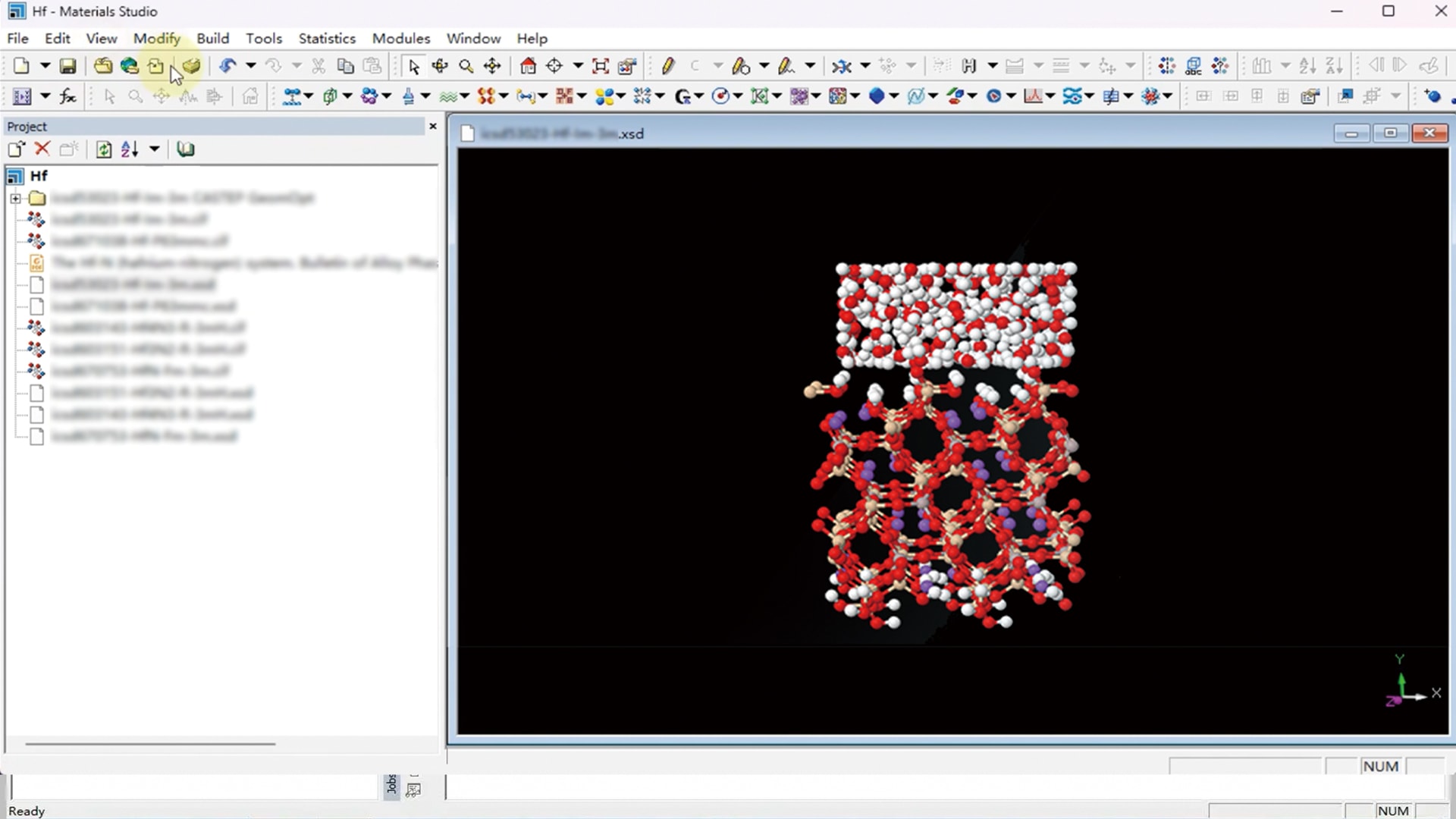This screenshot has height=819, width=1456.
Task: Close the Project explorer panel
Action: 433,126
